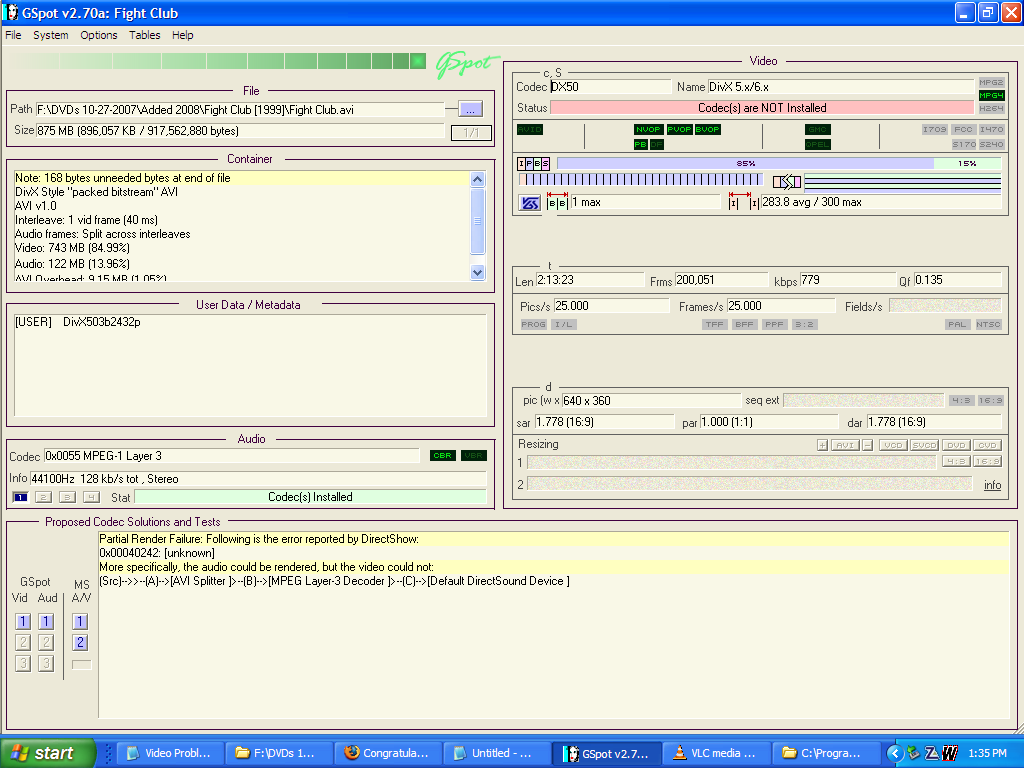Image resolution: width=1024 pixels, height=768 pixels.
Task: Click the blue bitstream analysis button
Action: [x=530, y=203]
